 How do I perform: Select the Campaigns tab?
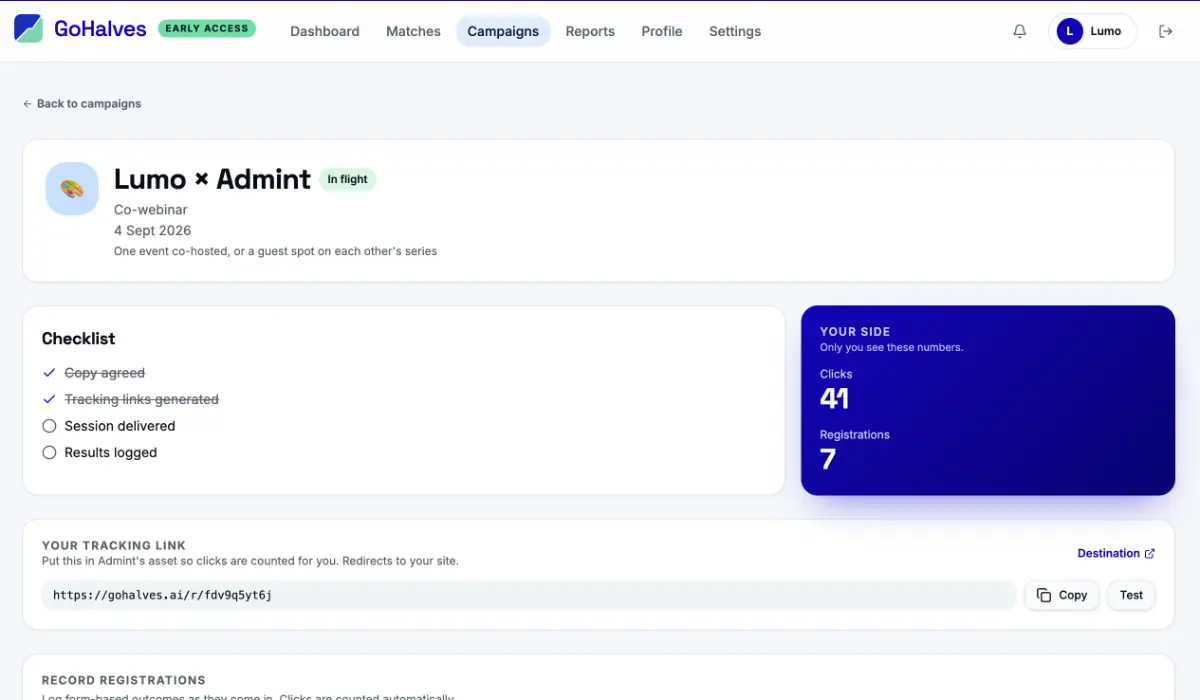click(503, 31)
